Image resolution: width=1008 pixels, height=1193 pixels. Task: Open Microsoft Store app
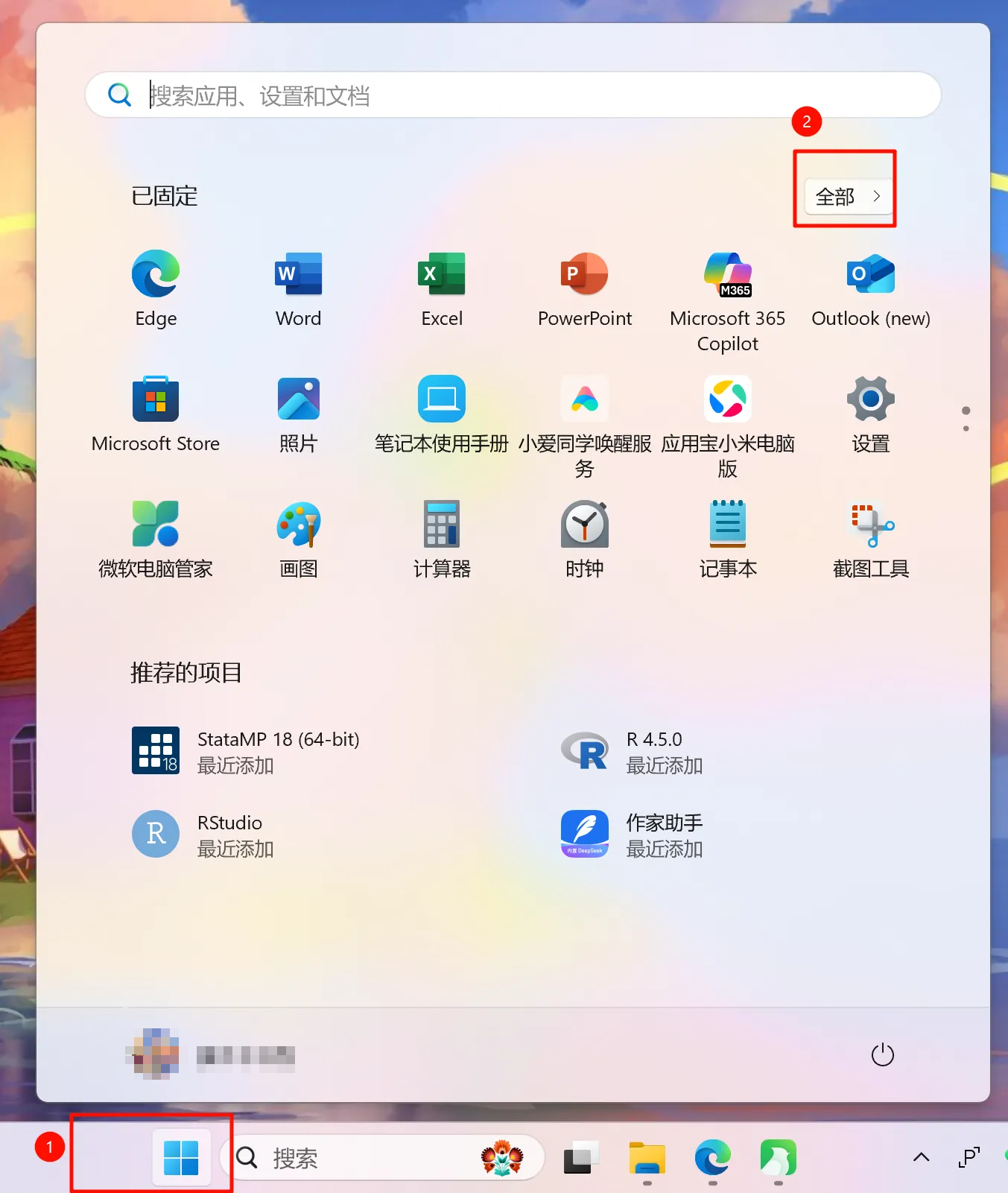coord(156,415)
